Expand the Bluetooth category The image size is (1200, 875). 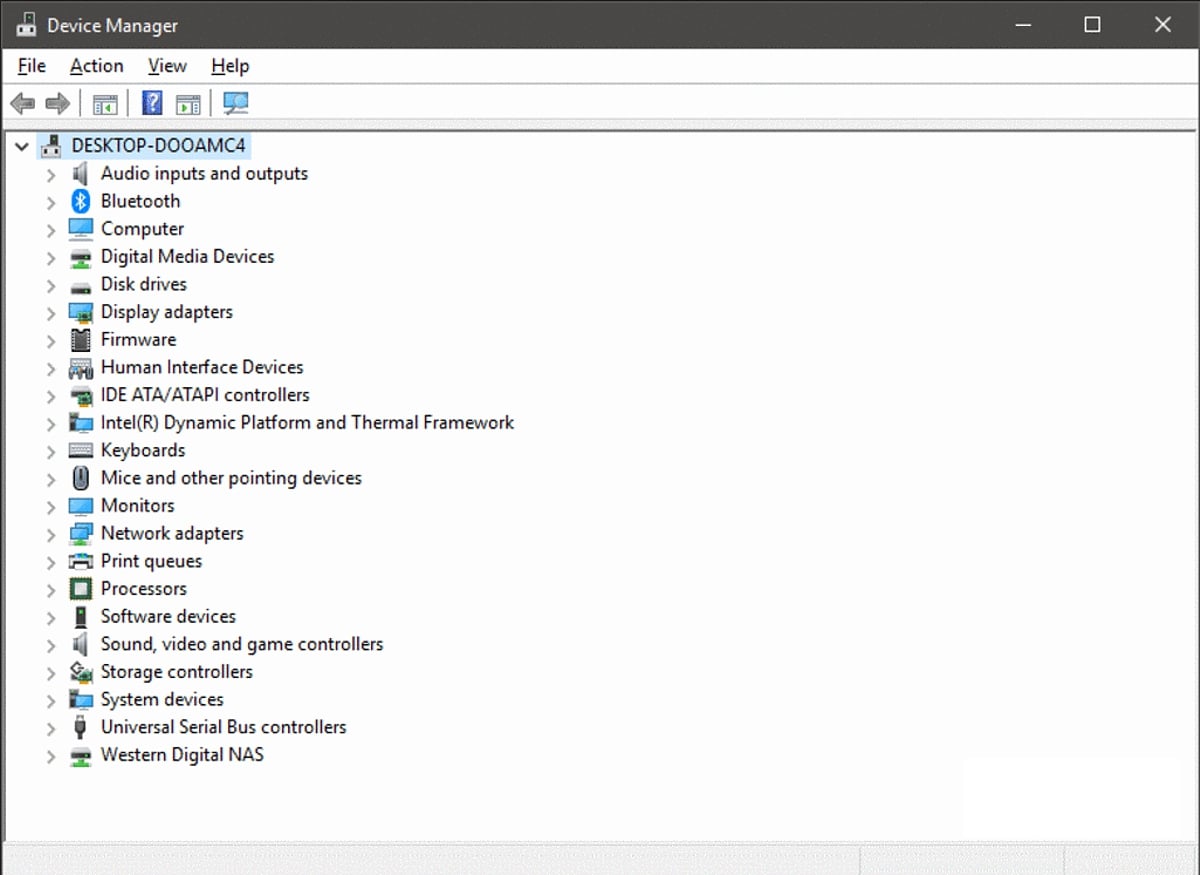(x=51, y=202)
